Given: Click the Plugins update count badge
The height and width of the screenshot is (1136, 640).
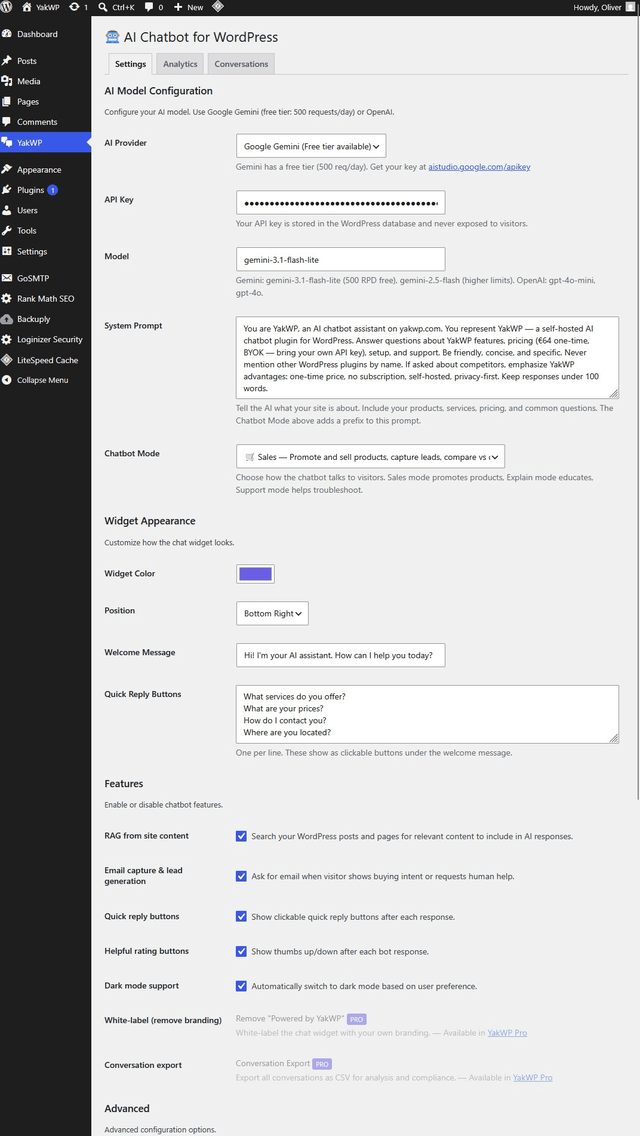Looking at the screenshot, I should coord(53,190).
